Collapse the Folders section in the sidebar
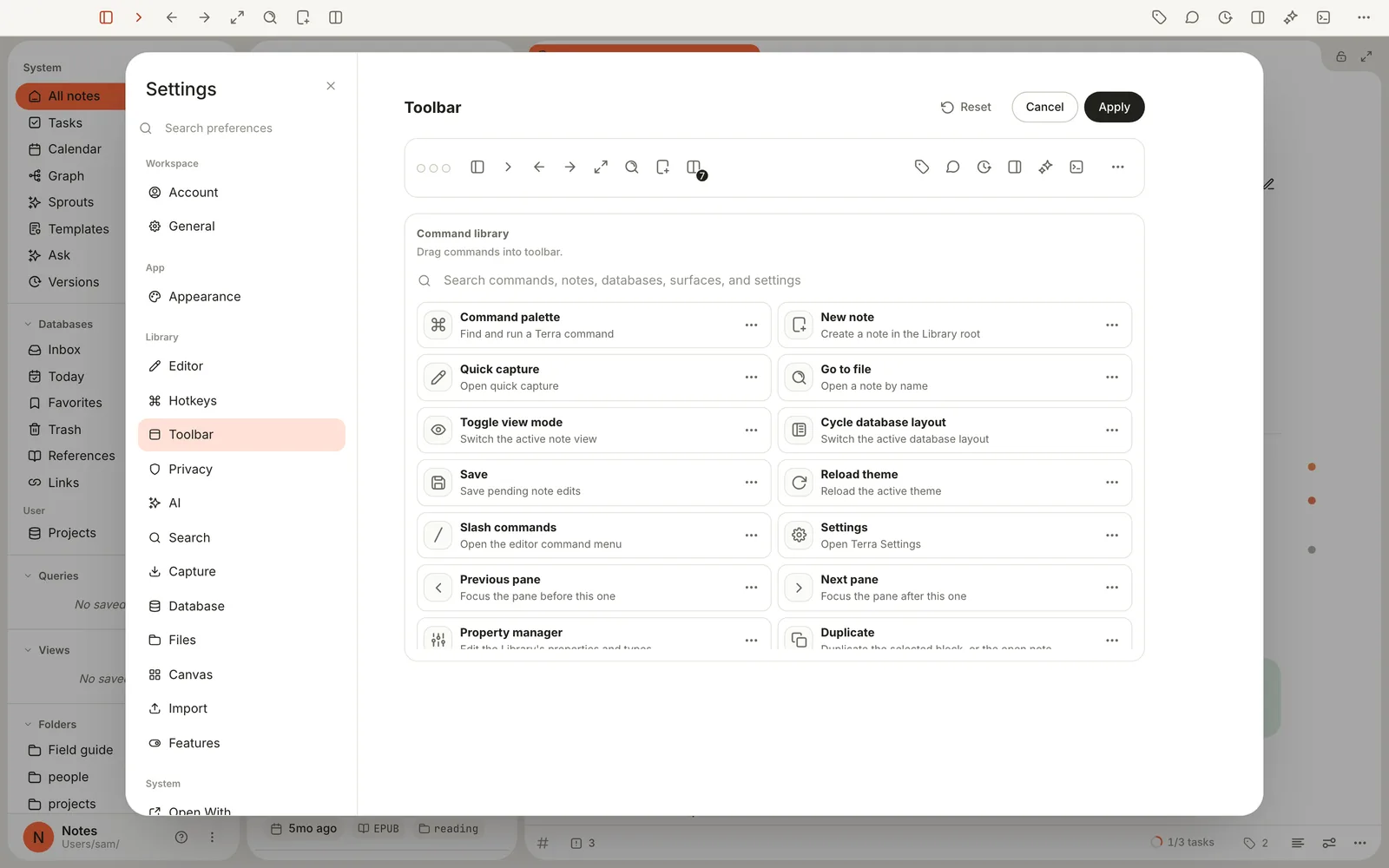The height and width of the screenshot is (868, 1389). (x=28, y=724)
